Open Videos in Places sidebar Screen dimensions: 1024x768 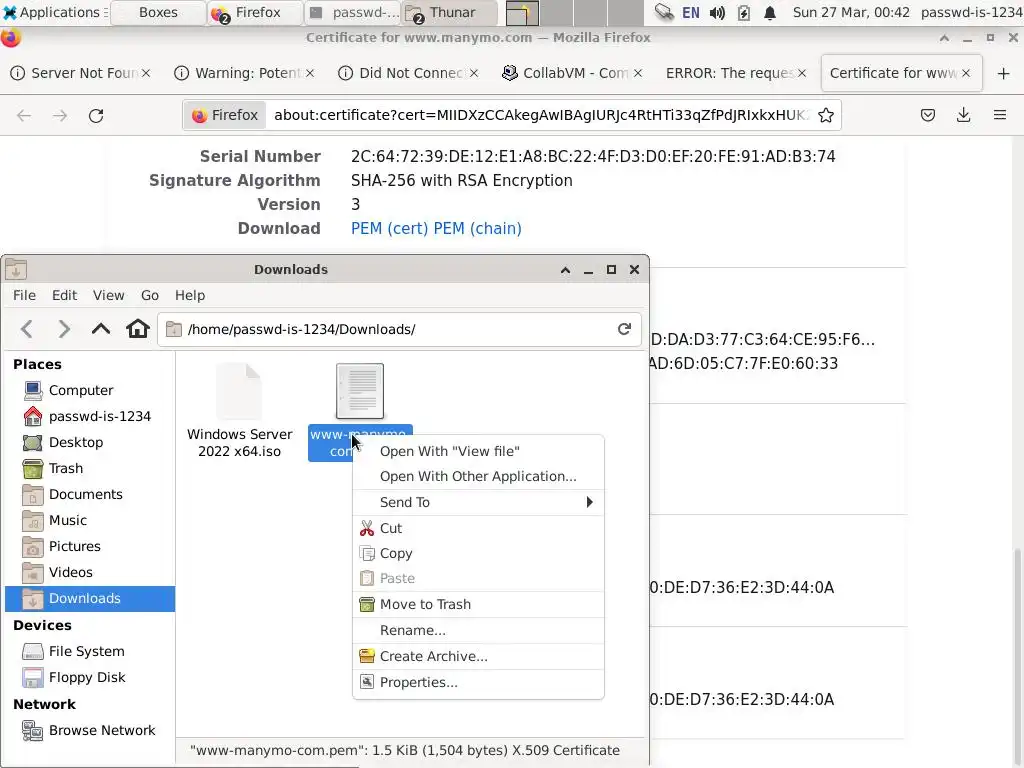tap(89, 573)
